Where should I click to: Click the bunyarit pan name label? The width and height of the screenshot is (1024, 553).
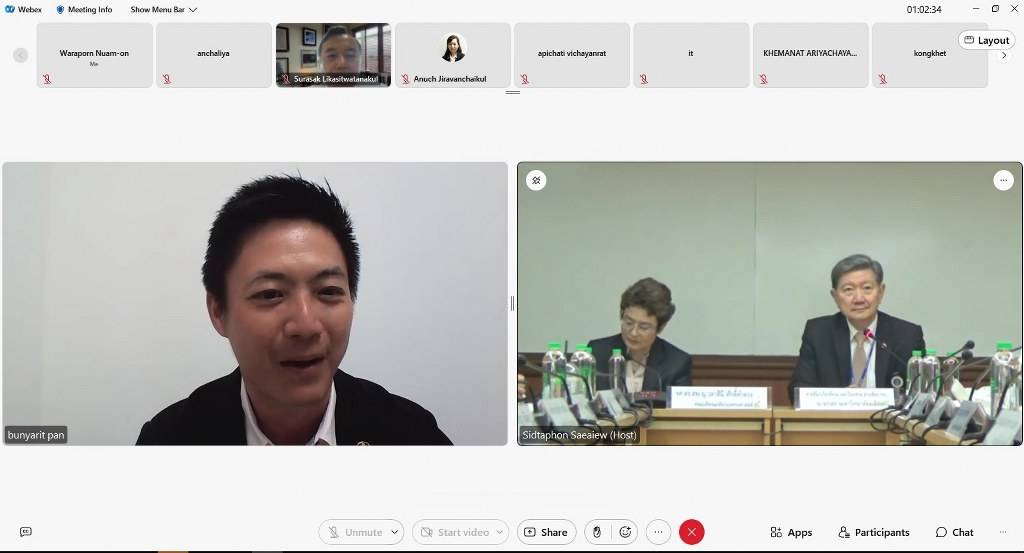tap(36, 435)
